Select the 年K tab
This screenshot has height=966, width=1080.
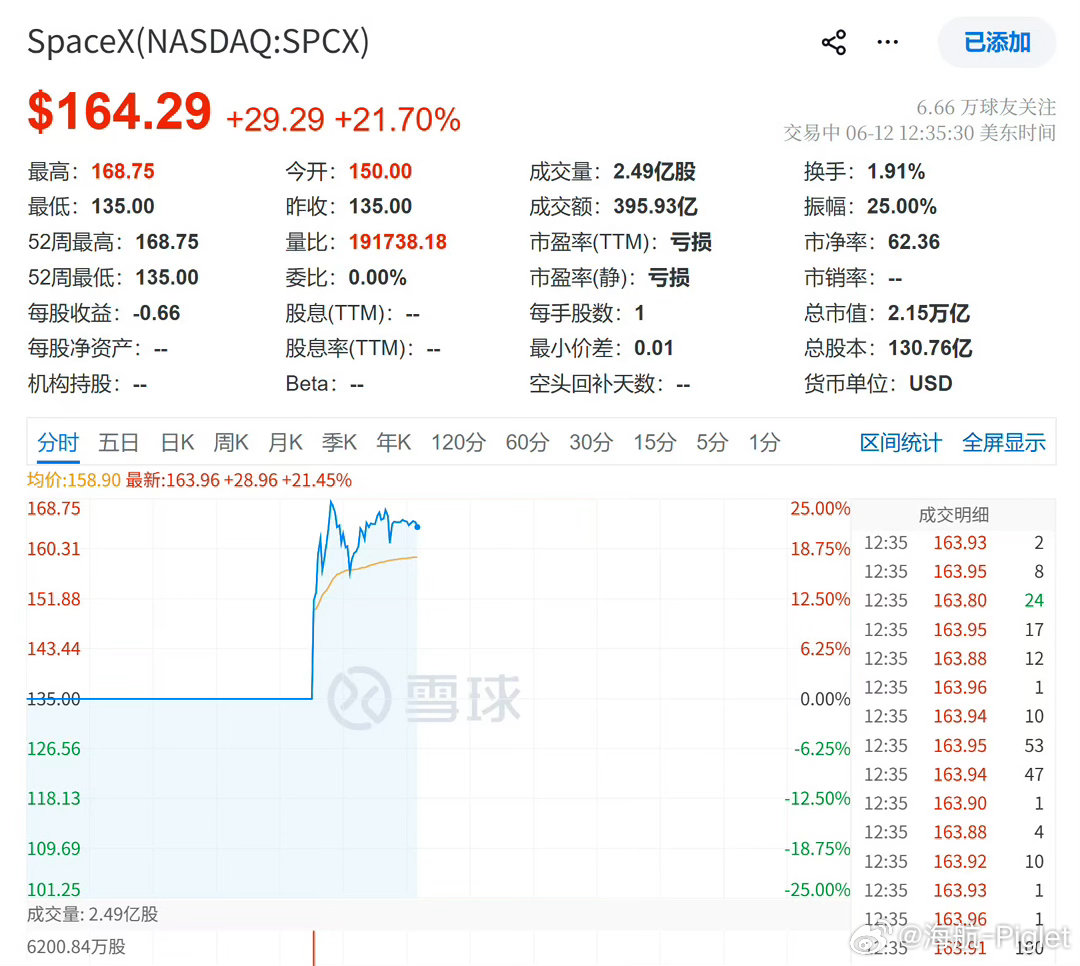click(393, 442)
